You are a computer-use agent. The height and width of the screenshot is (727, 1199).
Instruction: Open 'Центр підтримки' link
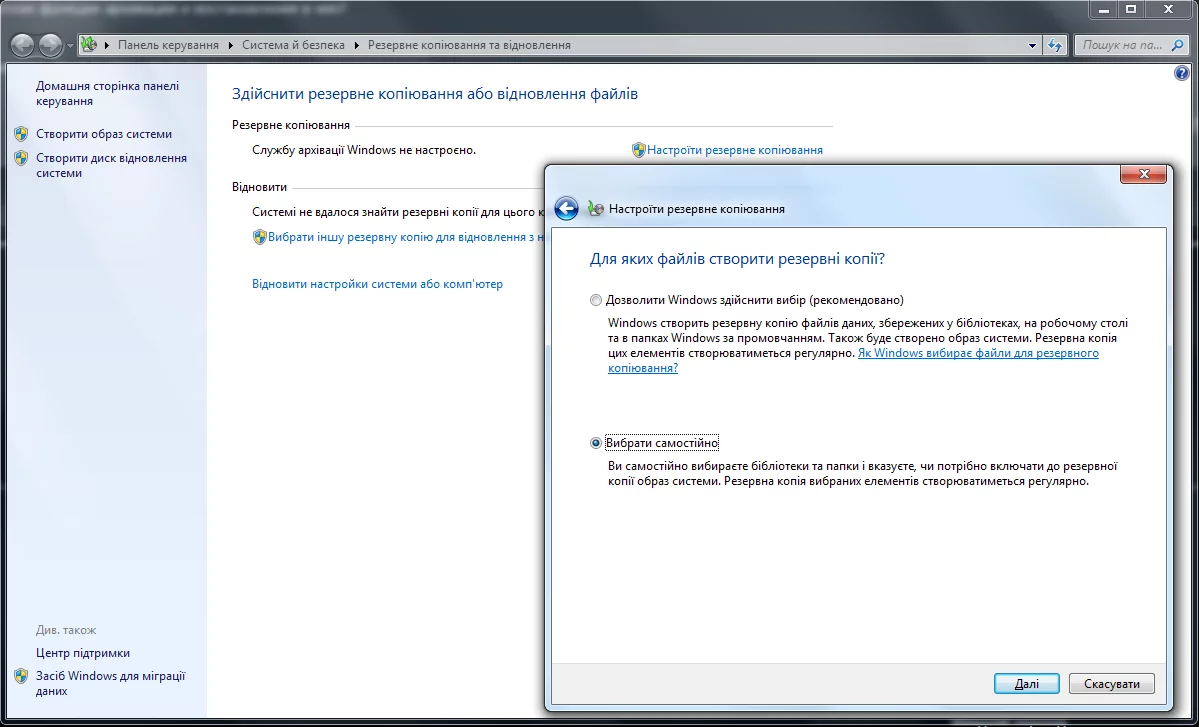[83, 653]
